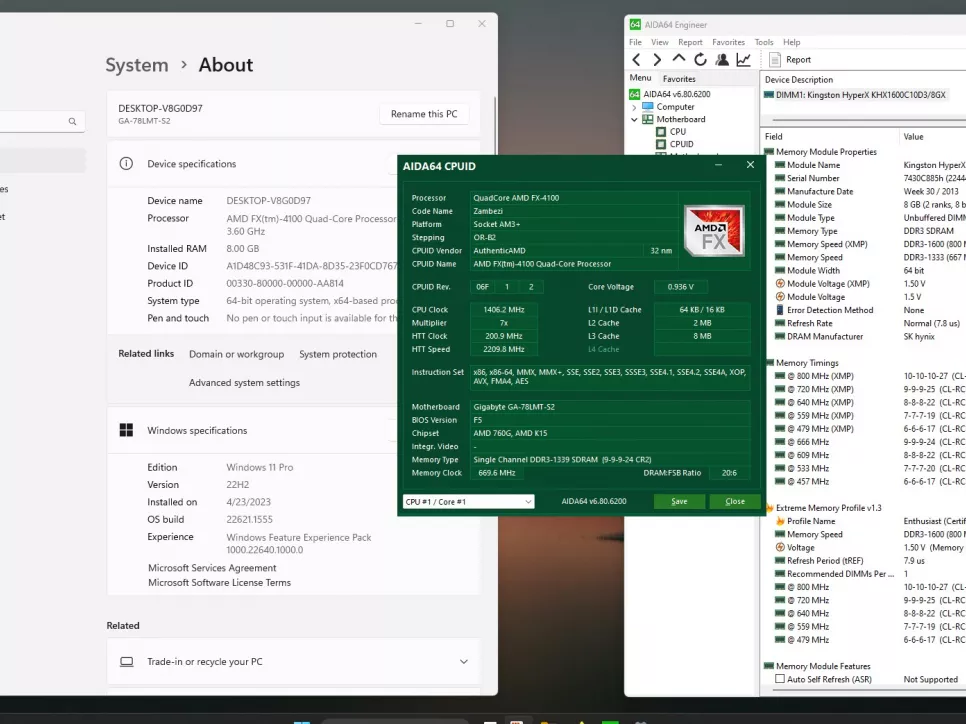This screenshot has width=966, height=724.
Task: Click the Windows specifications logo icon
Action: [x=126, y=430]
